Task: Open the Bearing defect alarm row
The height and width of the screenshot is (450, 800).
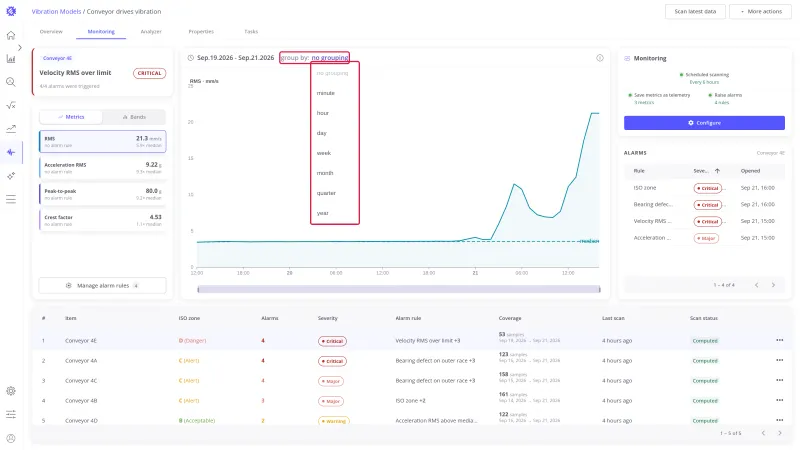Action: [704, 205]
